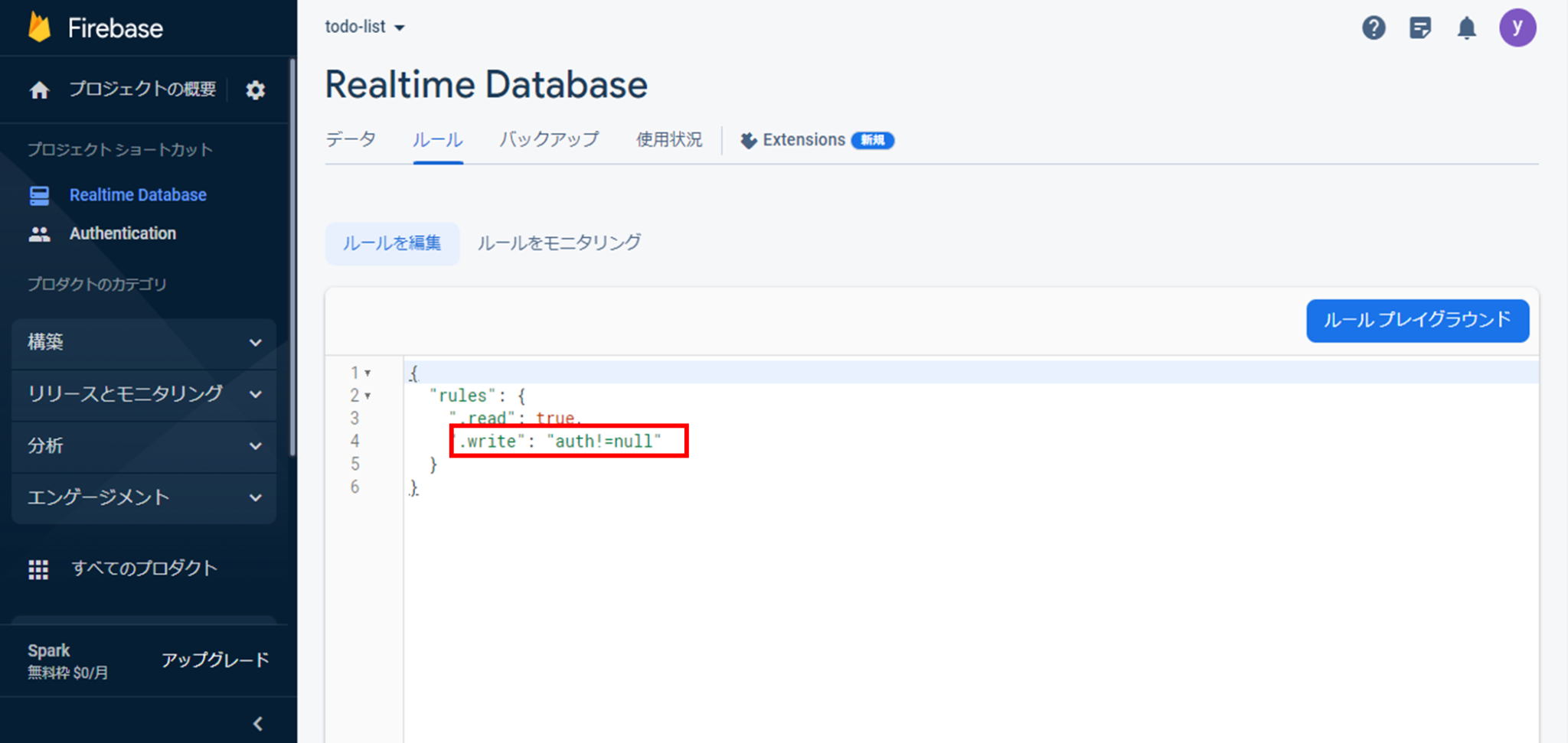Open the help menu
1568x743 pixels.
pyautogui.click(x=1374, y=28)
